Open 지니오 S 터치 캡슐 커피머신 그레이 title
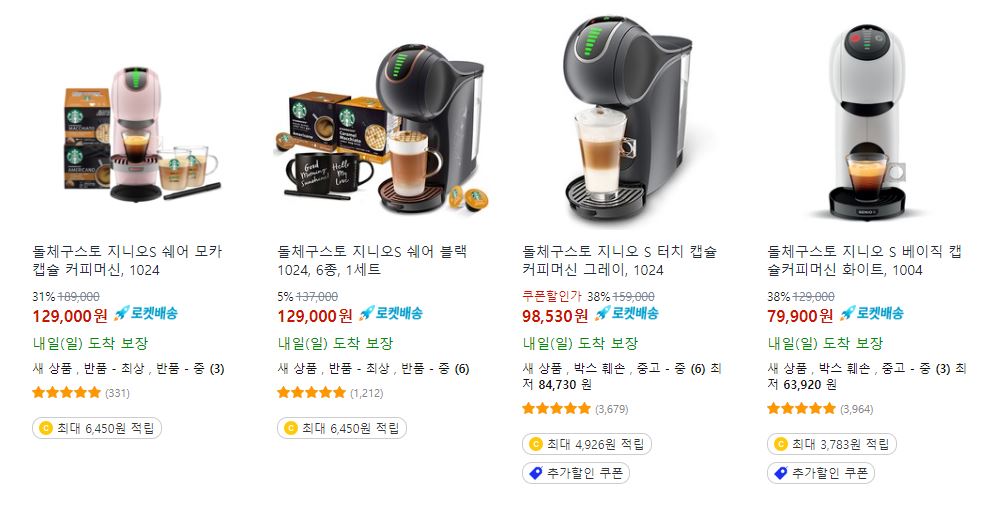The image size is (984, 513). point(619,261)
